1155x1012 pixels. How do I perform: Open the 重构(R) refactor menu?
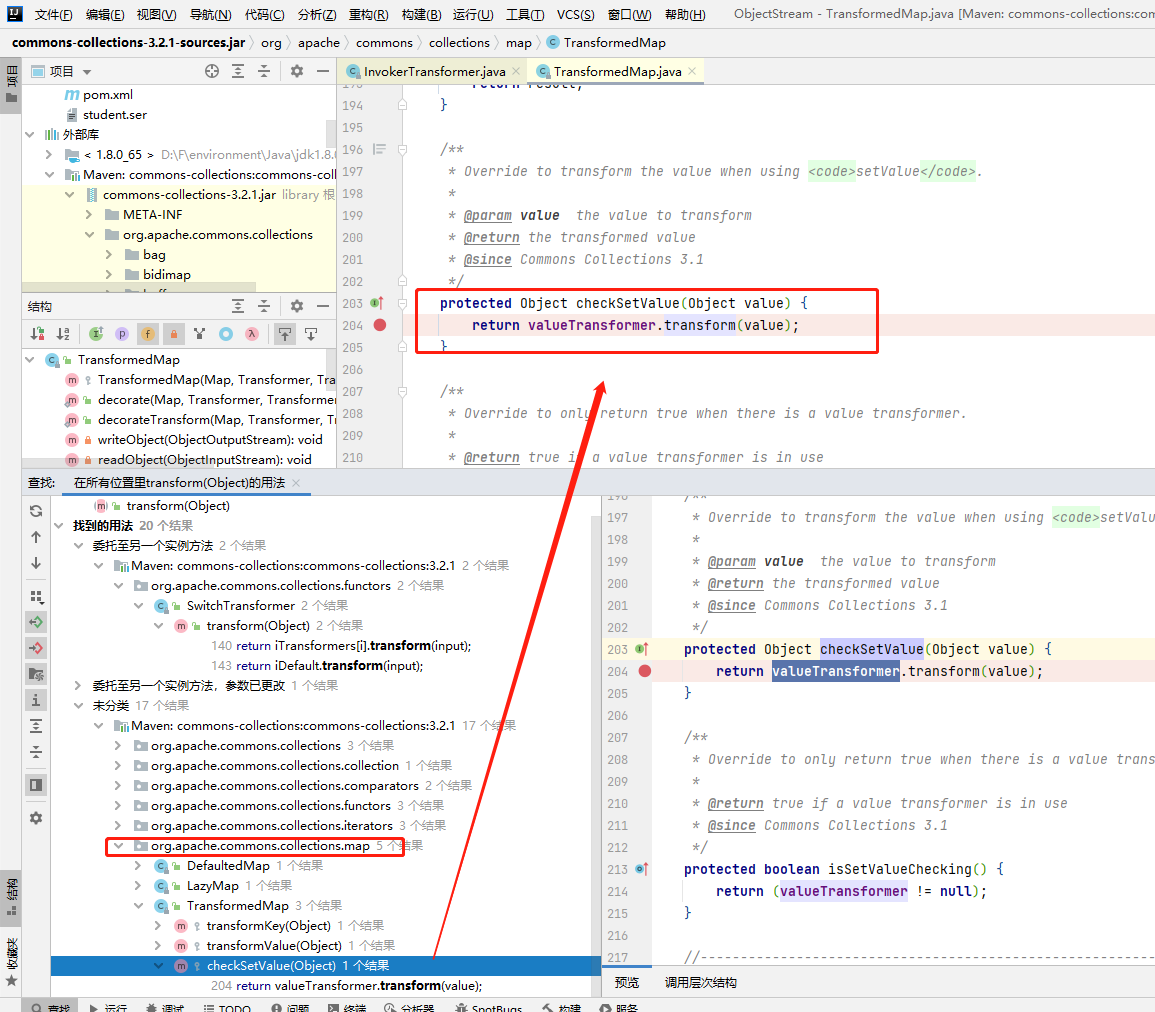368,15
